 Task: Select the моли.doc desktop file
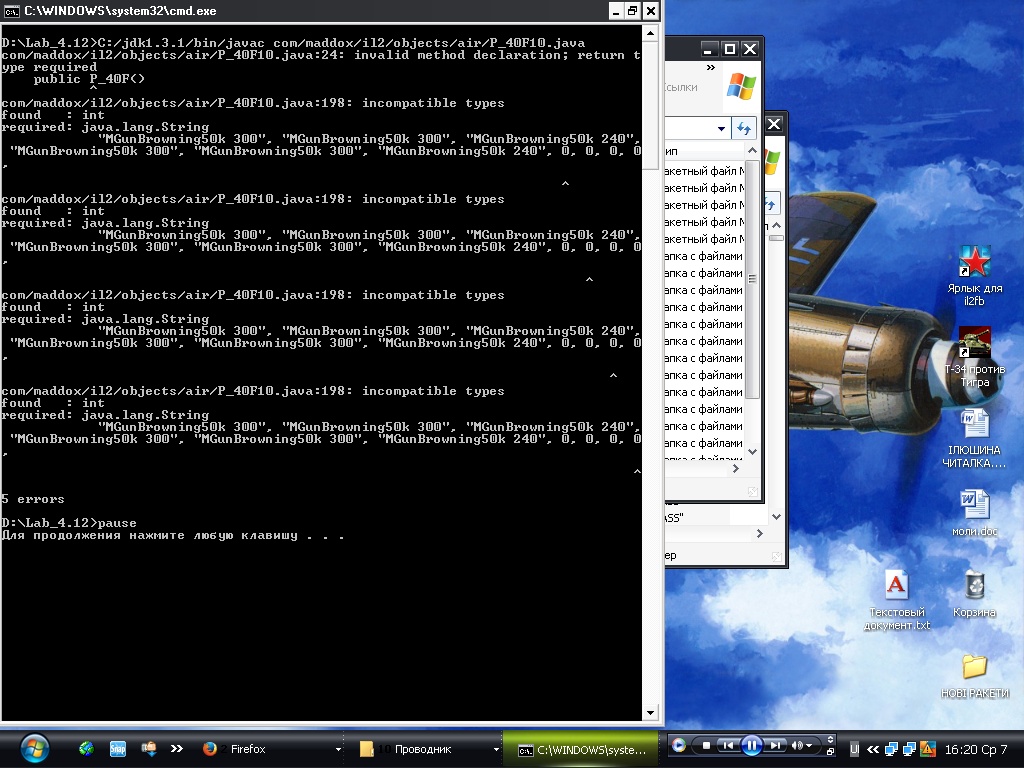point(974,513)
